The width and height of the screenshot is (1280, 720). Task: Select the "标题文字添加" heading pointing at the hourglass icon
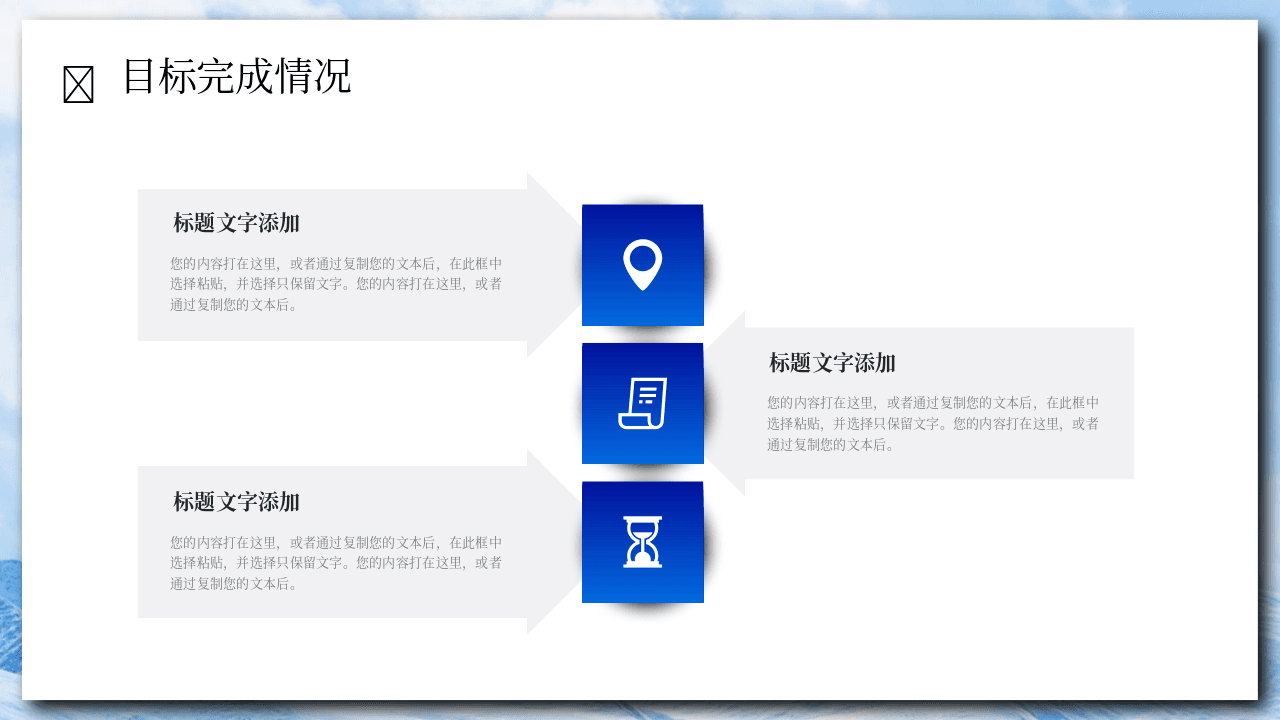[237, 502]
